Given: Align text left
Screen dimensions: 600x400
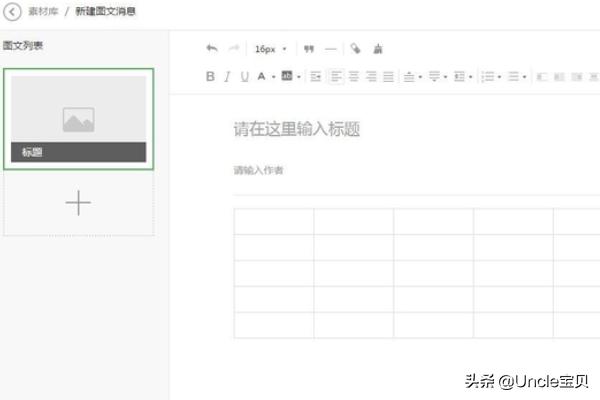Looking at the screenshot, I should click(336, 77).
